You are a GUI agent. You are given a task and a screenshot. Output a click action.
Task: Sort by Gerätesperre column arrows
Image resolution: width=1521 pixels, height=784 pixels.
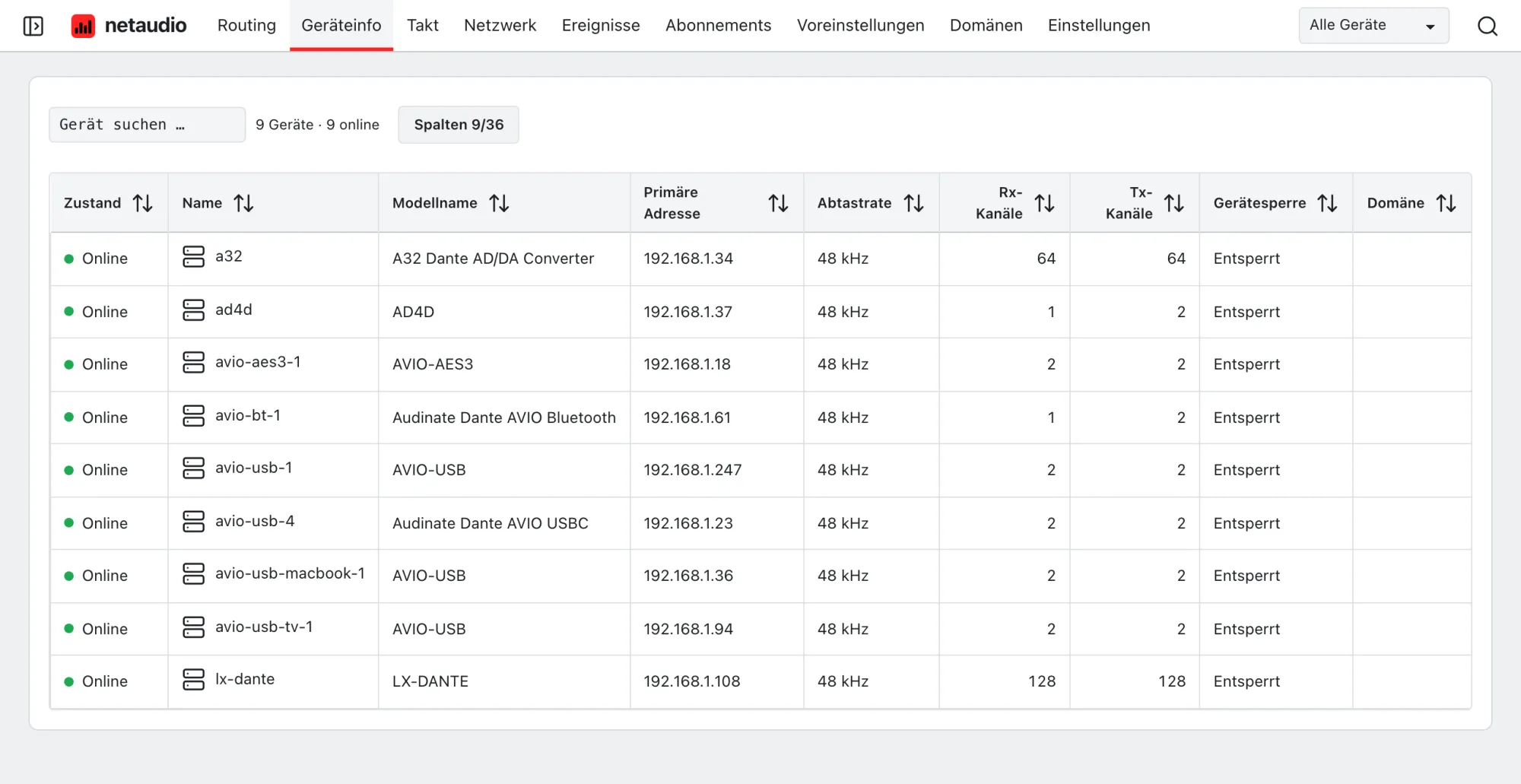tap(1327, 203)
